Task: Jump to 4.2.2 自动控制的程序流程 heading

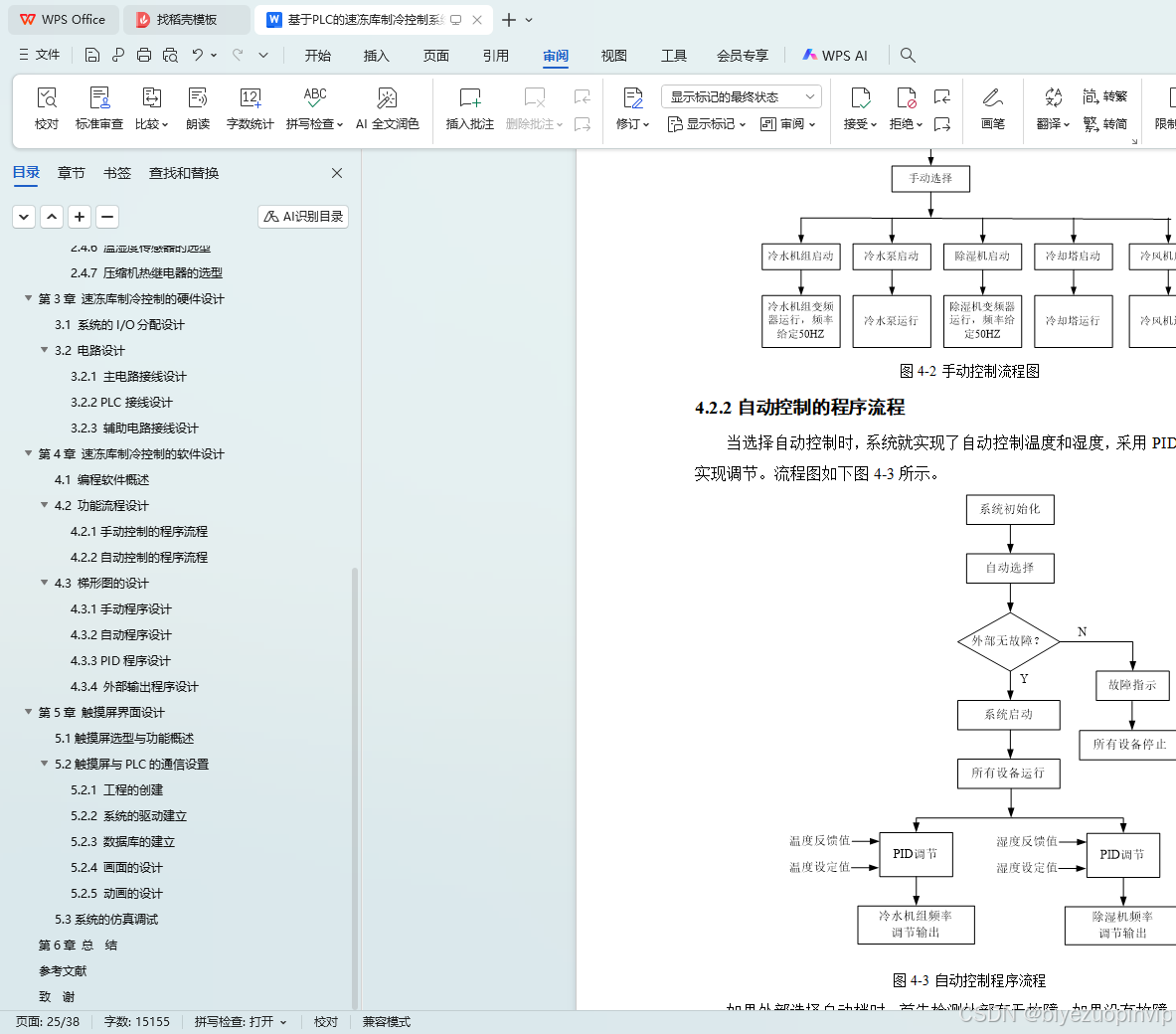Action: [x=139, y=557]
